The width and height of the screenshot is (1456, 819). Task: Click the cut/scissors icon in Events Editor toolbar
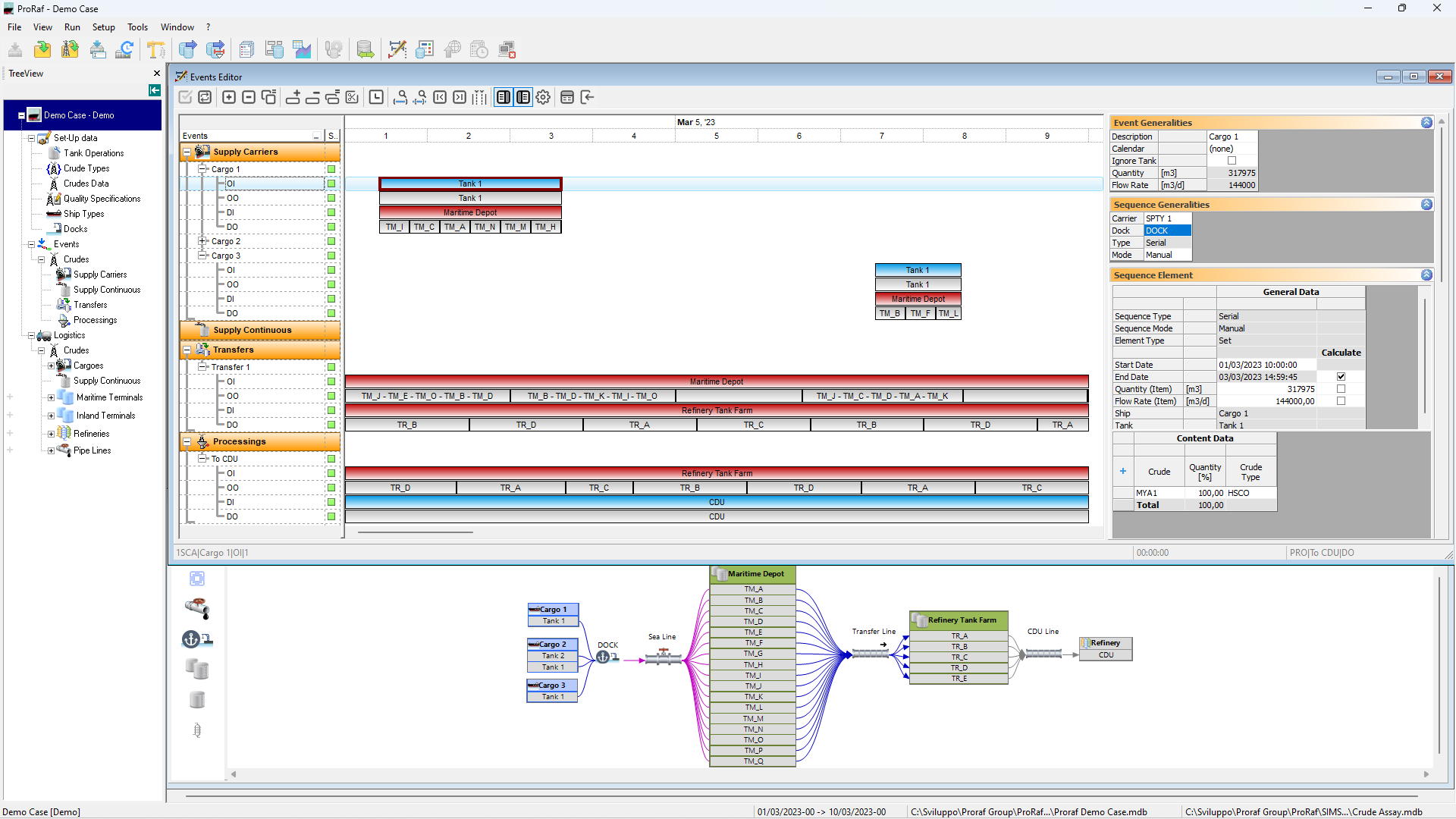tap(352, 97)
